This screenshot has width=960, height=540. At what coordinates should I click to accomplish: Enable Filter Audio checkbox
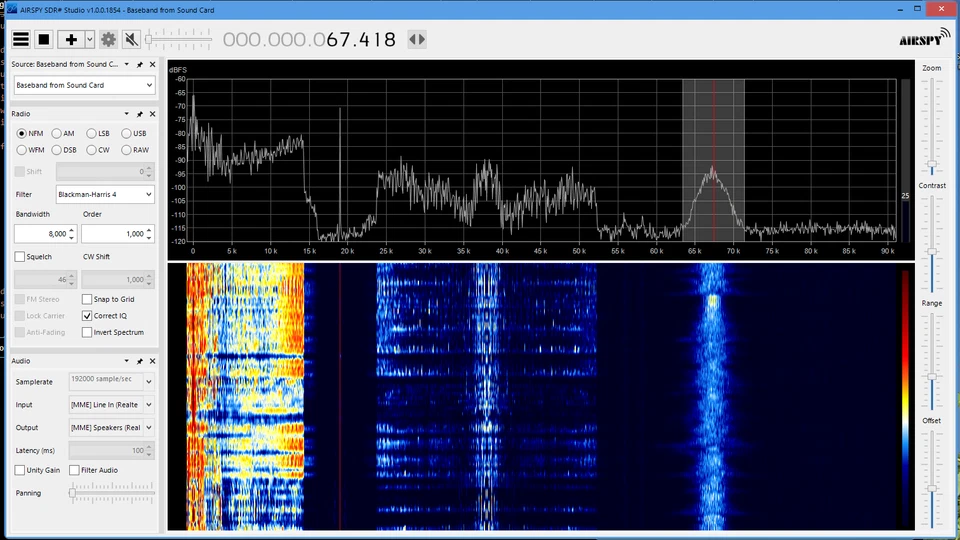(74, 470)
